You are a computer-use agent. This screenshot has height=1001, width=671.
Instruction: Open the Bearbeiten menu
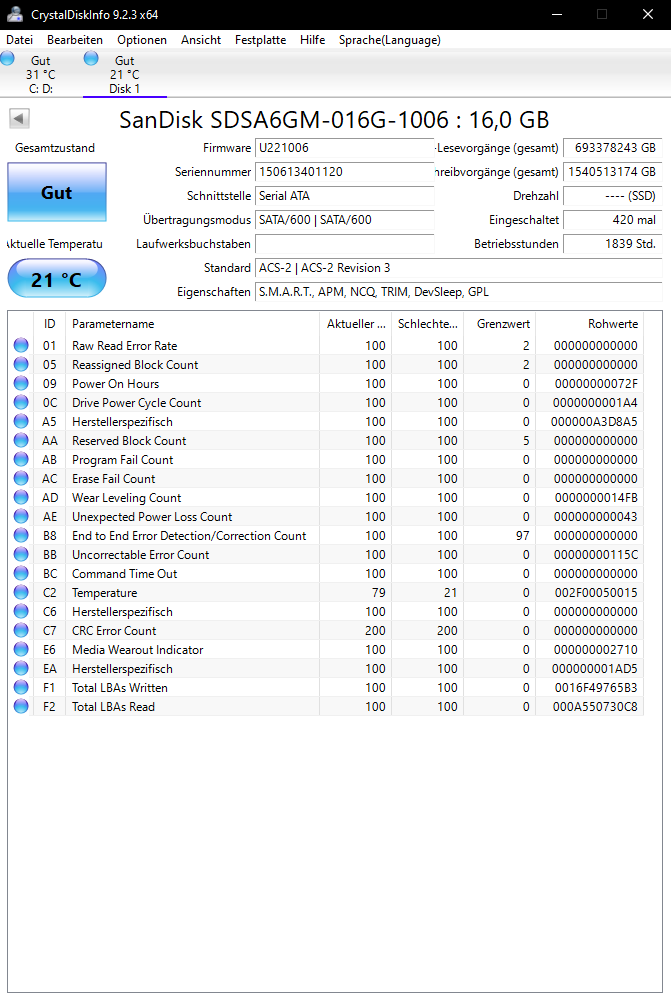point(75,40)
